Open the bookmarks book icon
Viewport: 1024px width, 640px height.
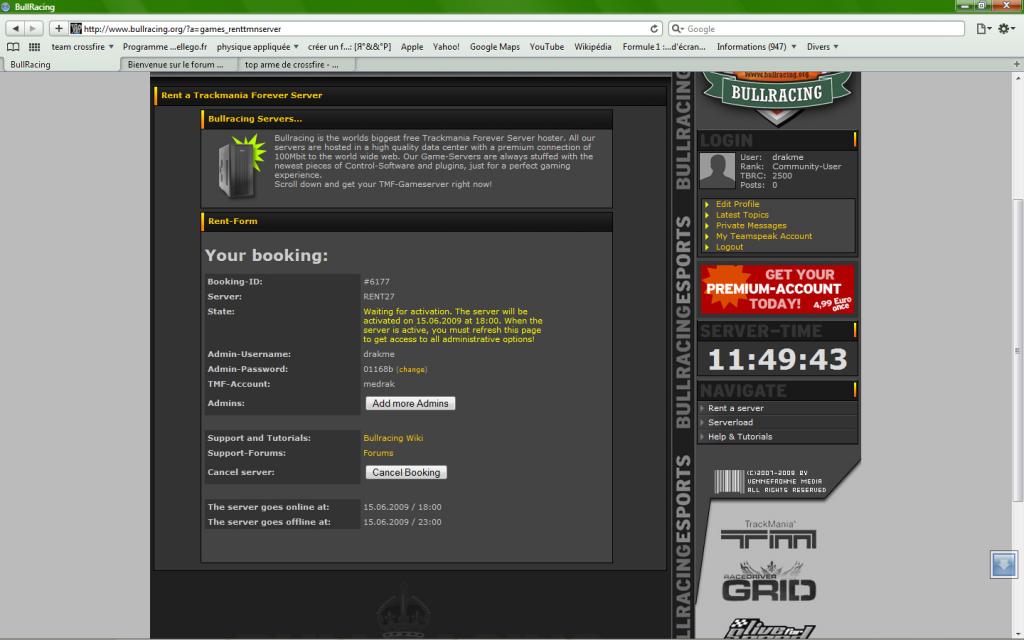13,47
